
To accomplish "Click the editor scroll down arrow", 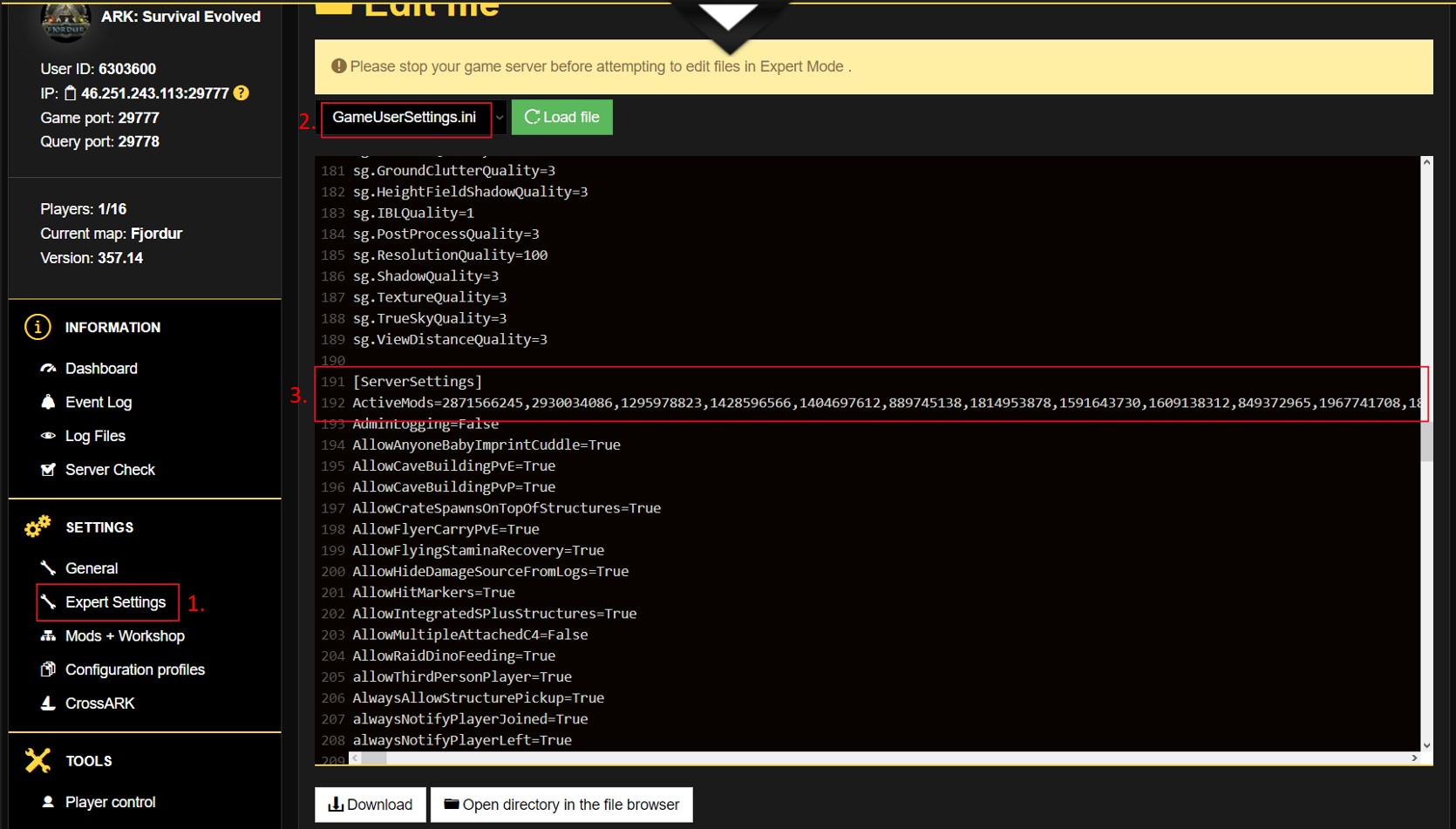I will 1426,745.
